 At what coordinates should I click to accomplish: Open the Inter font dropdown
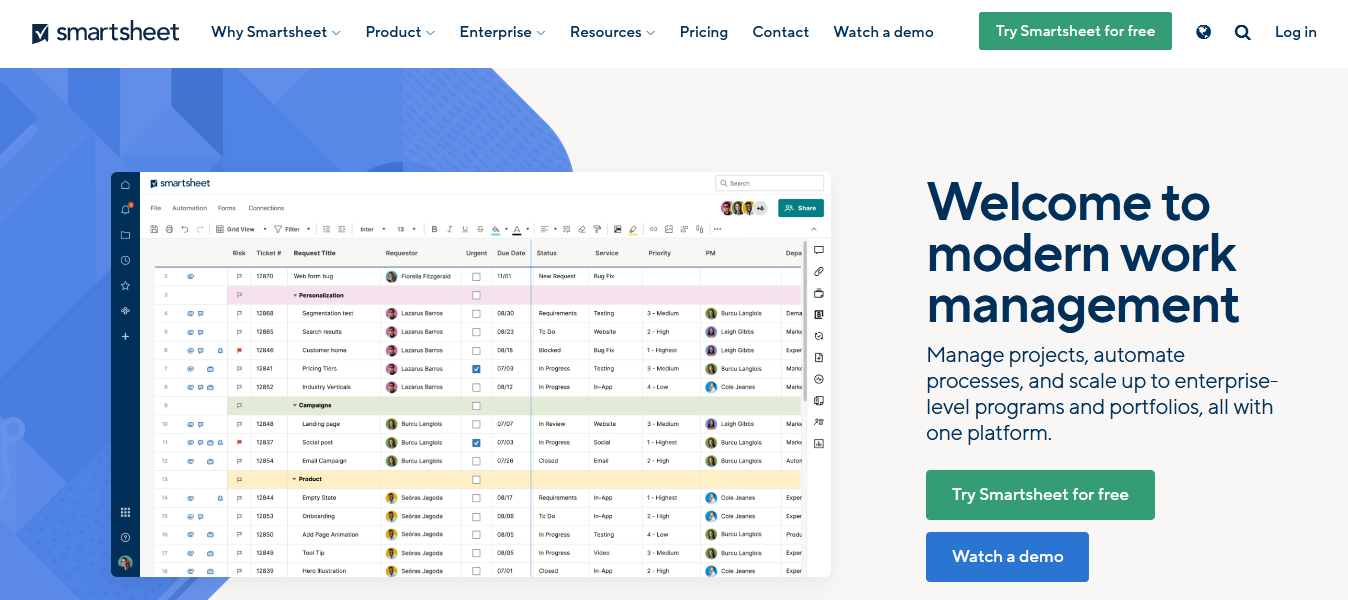[372, 229]
